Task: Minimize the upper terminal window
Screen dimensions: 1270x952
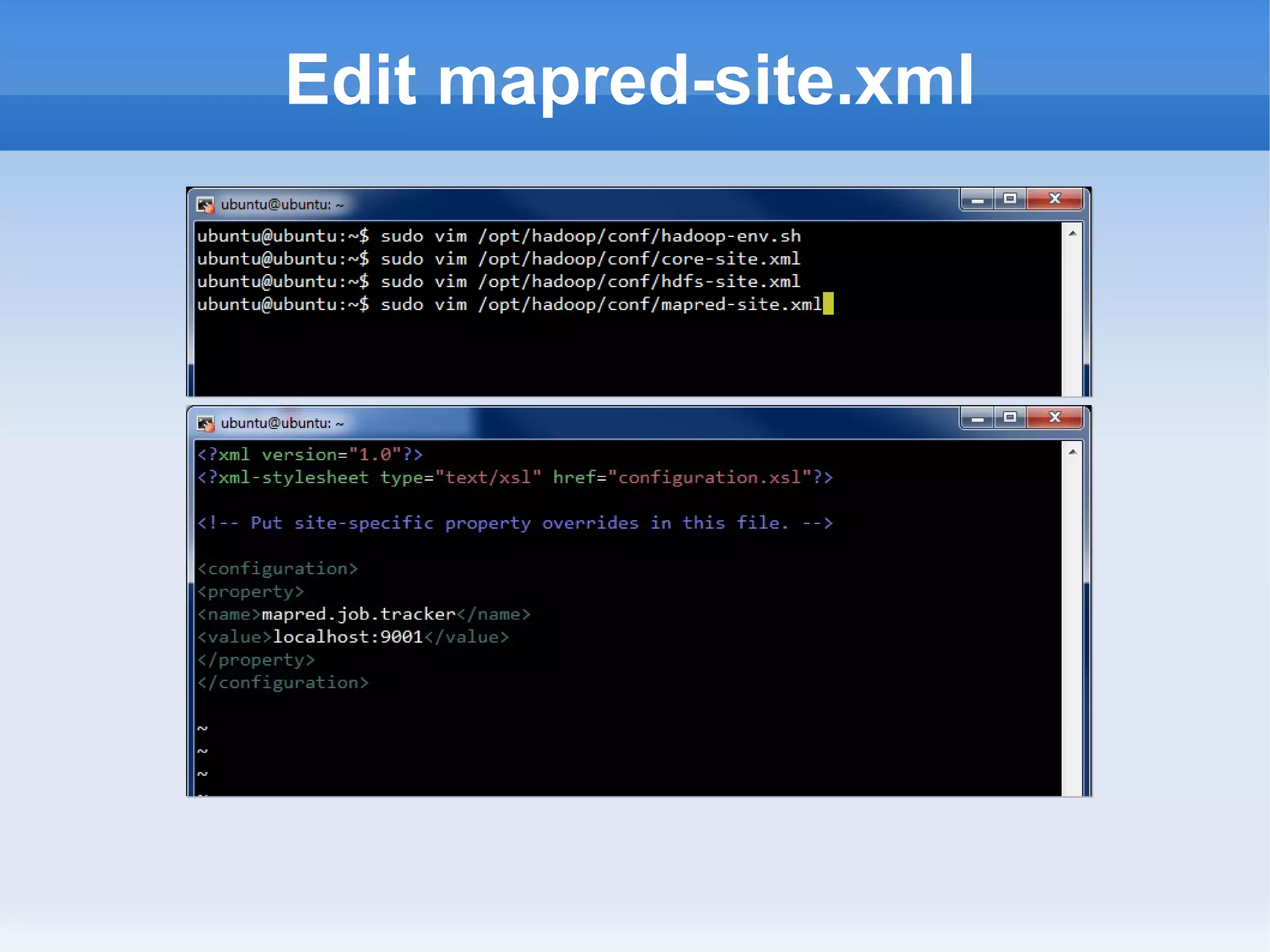Action: click(978, 199)
